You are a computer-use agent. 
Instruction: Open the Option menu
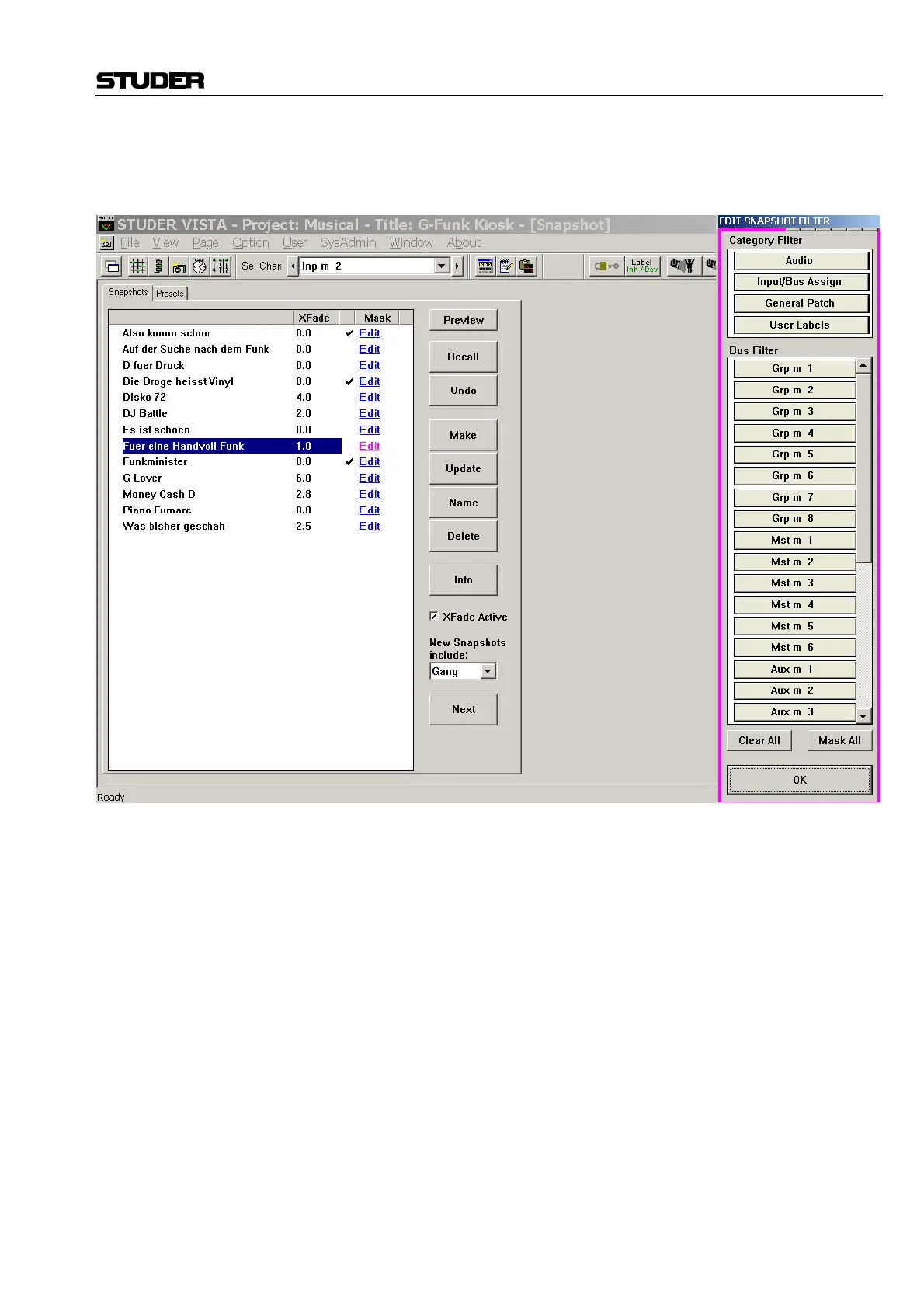[251, 243]
